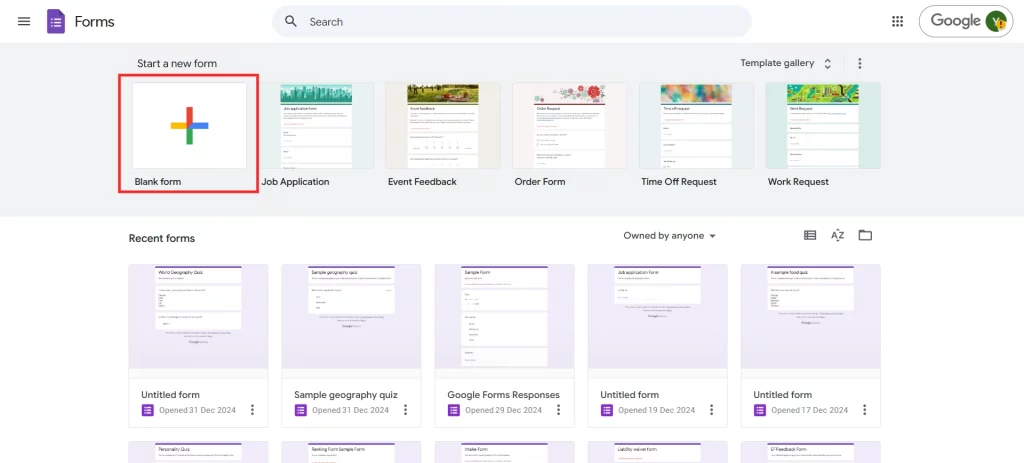Open more options for Google Forms Responses
Viewport: 1024px width, 463px height.
[x=558, y=410]
